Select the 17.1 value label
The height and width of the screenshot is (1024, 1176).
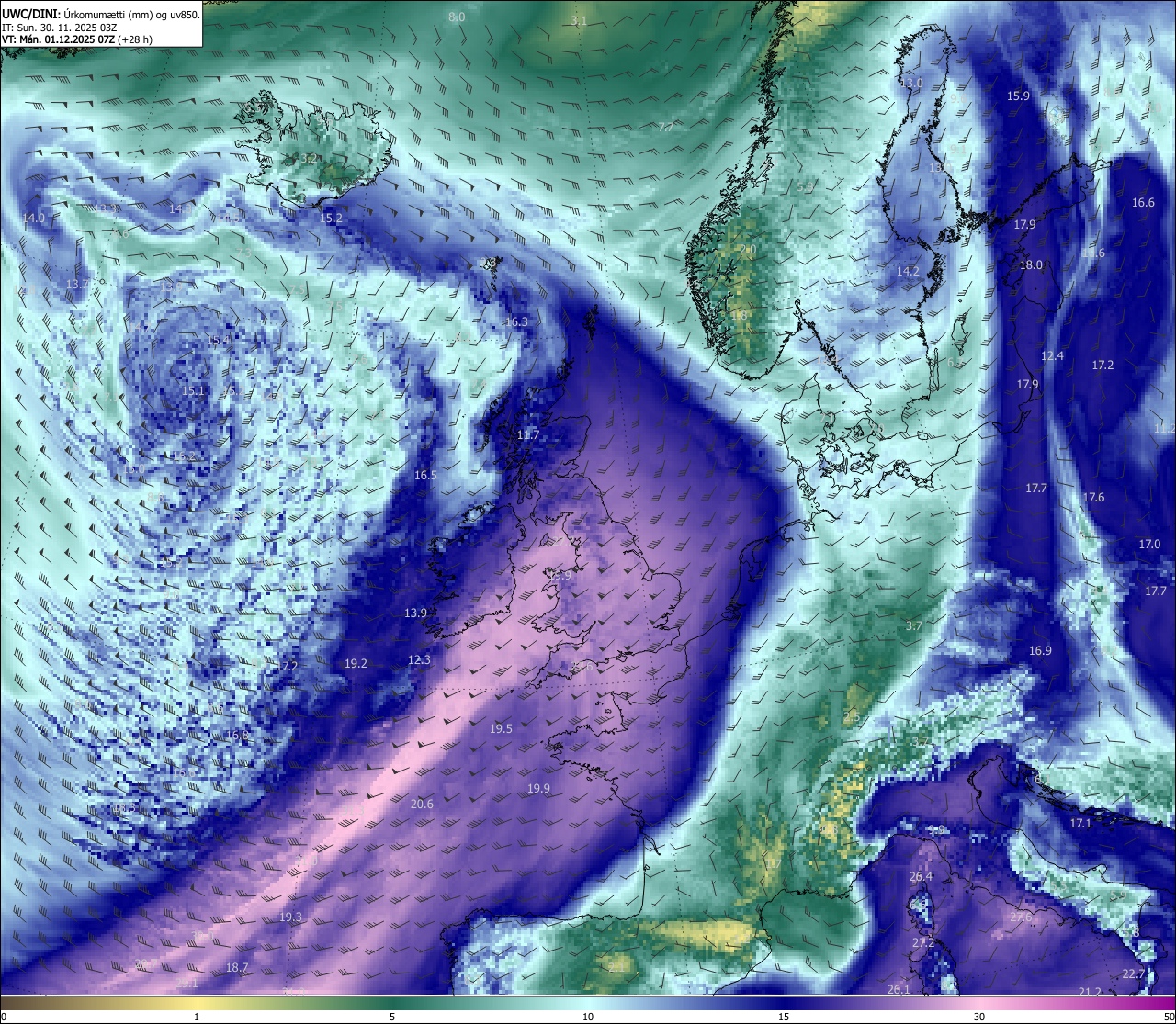[1080, 823]
